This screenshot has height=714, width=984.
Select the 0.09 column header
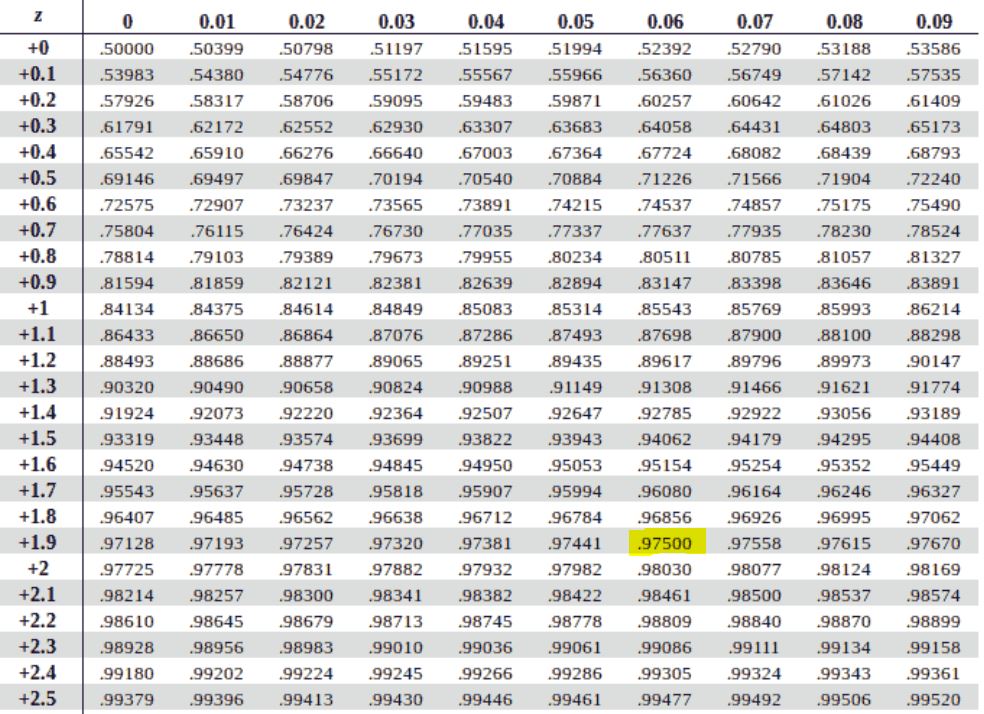coord(932,22)
